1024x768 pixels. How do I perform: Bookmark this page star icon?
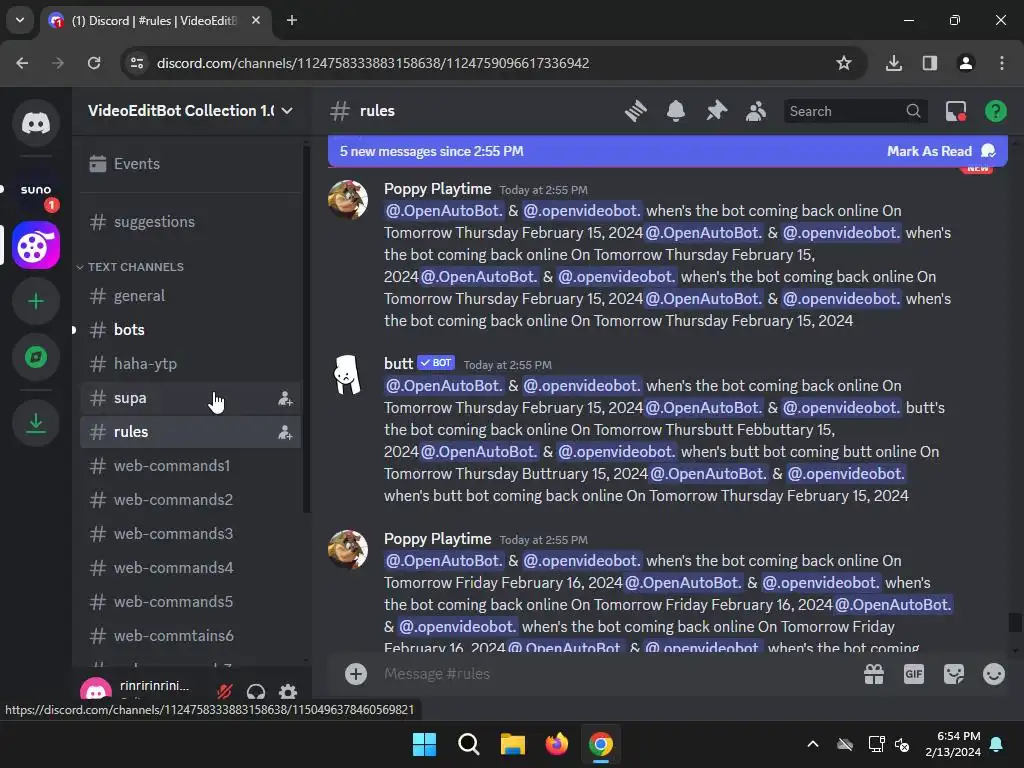point(844,63)
